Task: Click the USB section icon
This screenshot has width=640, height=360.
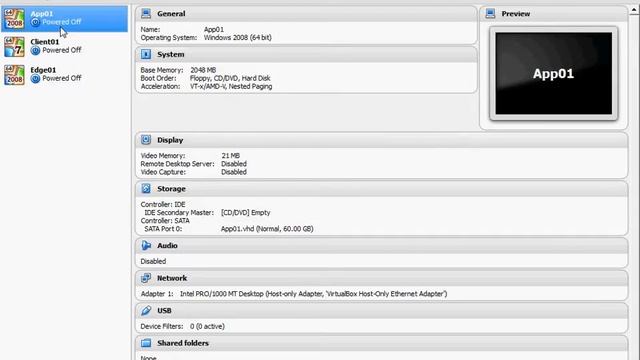Action: tap(146, 311)
